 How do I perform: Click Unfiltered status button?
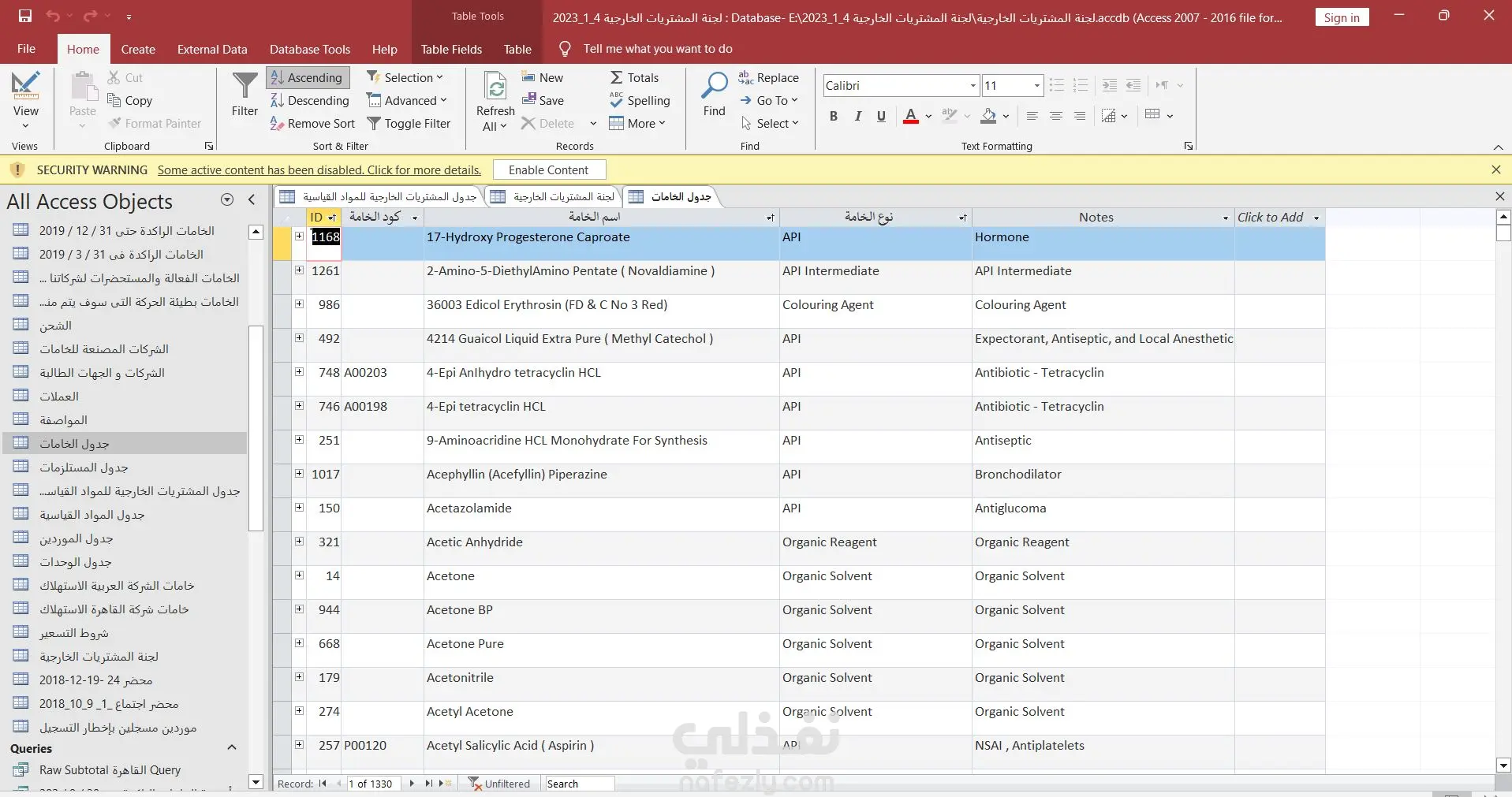click(500, 784)
